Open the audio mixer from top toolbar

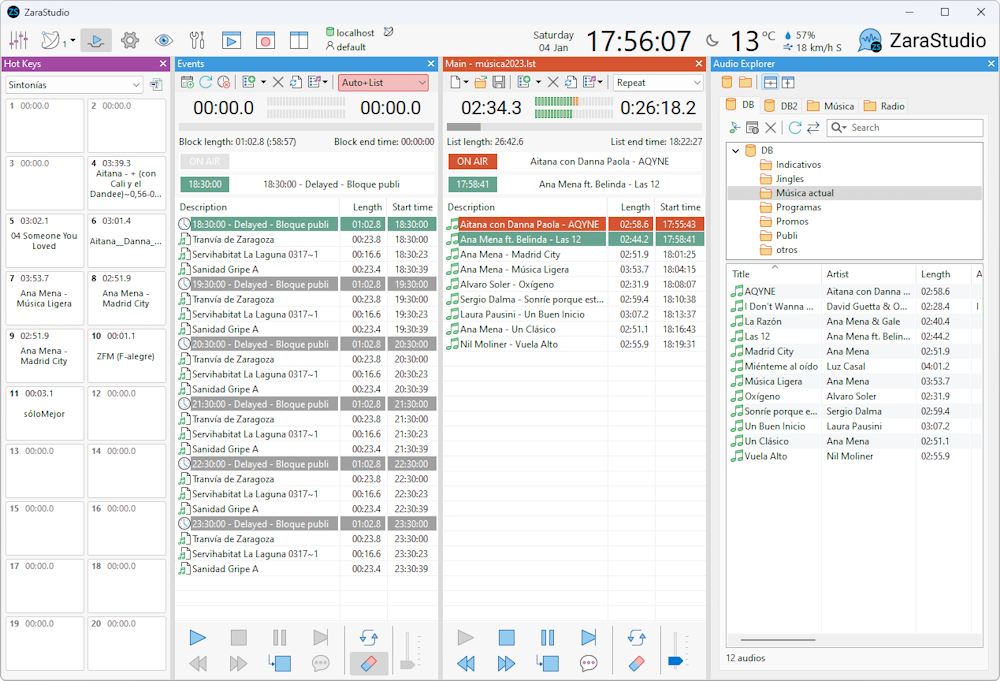click(19, 41)
